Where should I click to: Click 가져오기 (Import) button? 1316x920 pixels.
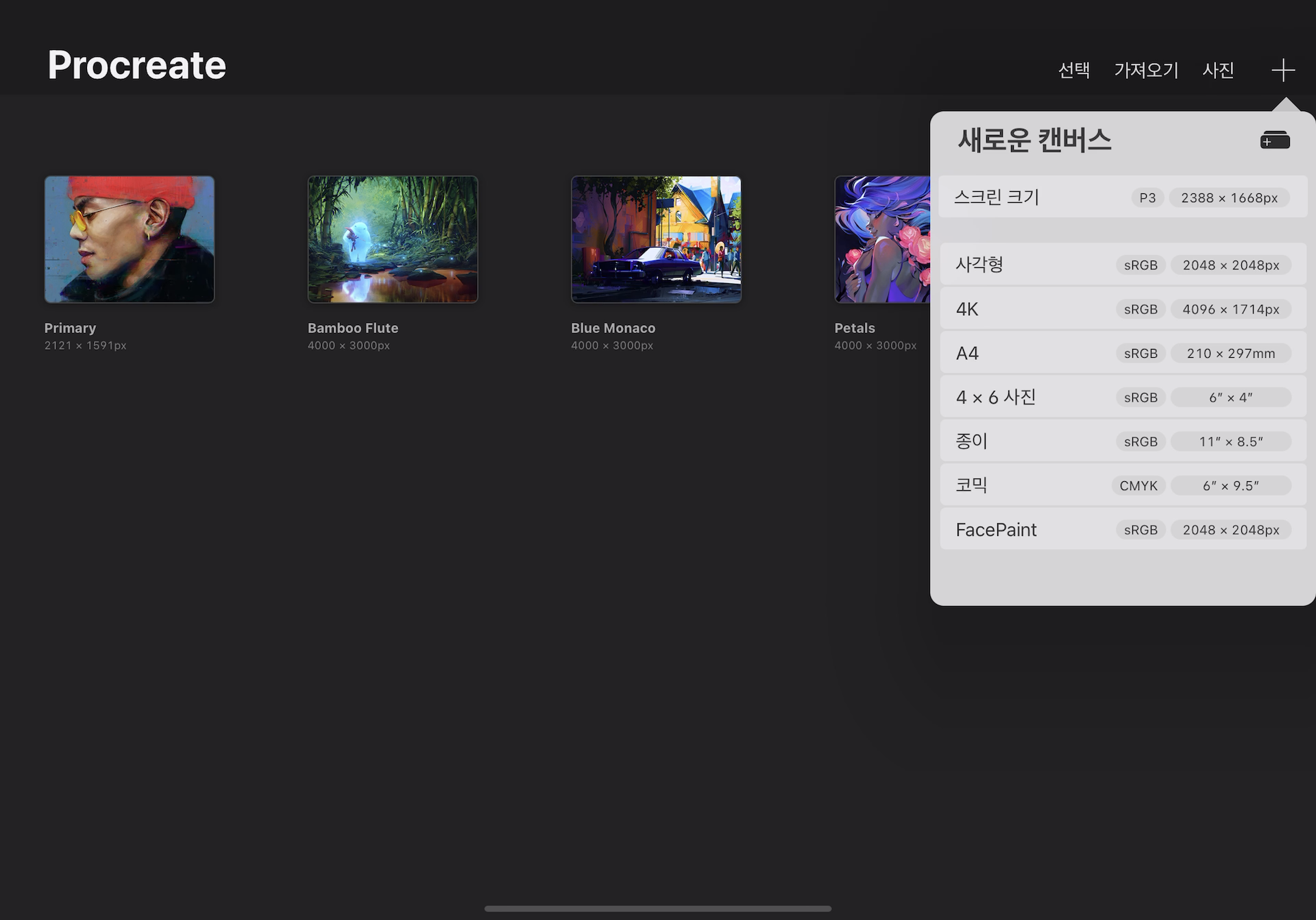coord(1145,70)
